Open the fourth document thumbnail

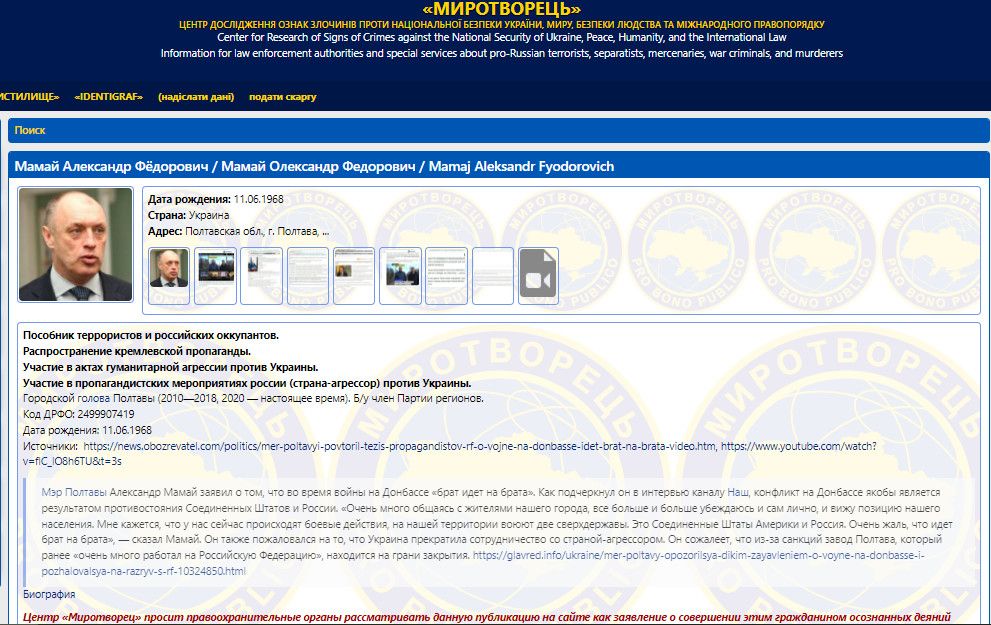[308, 276]
